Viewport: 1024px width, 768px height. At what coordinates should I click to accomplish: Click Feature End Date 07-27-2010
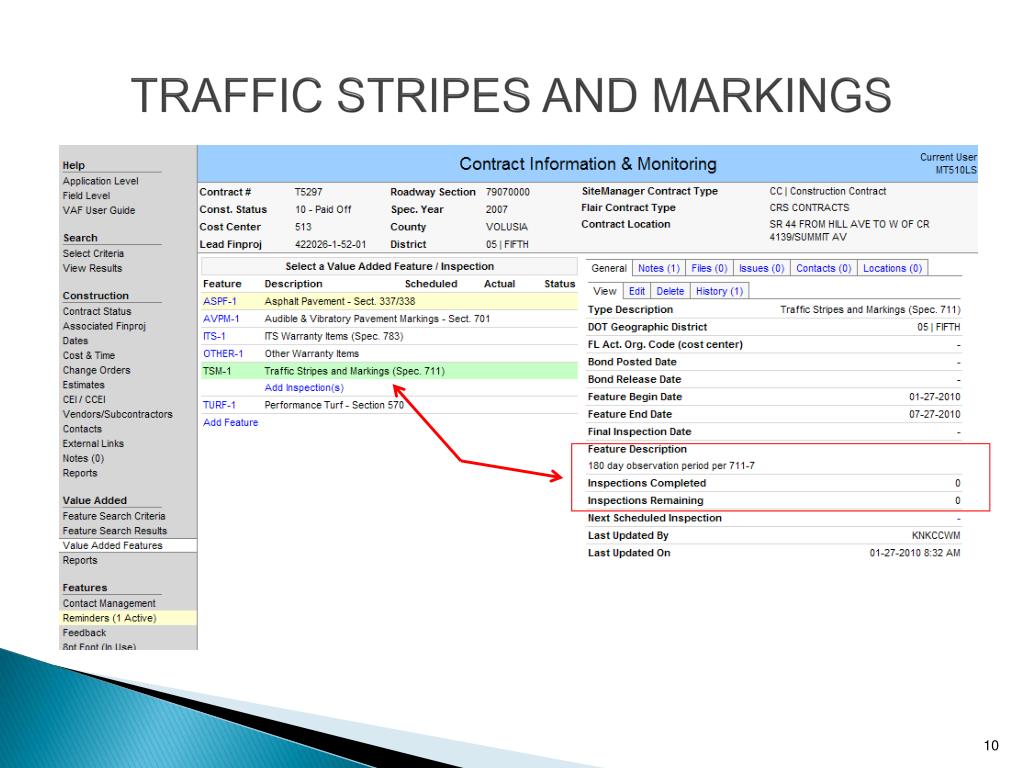[935, 414]
